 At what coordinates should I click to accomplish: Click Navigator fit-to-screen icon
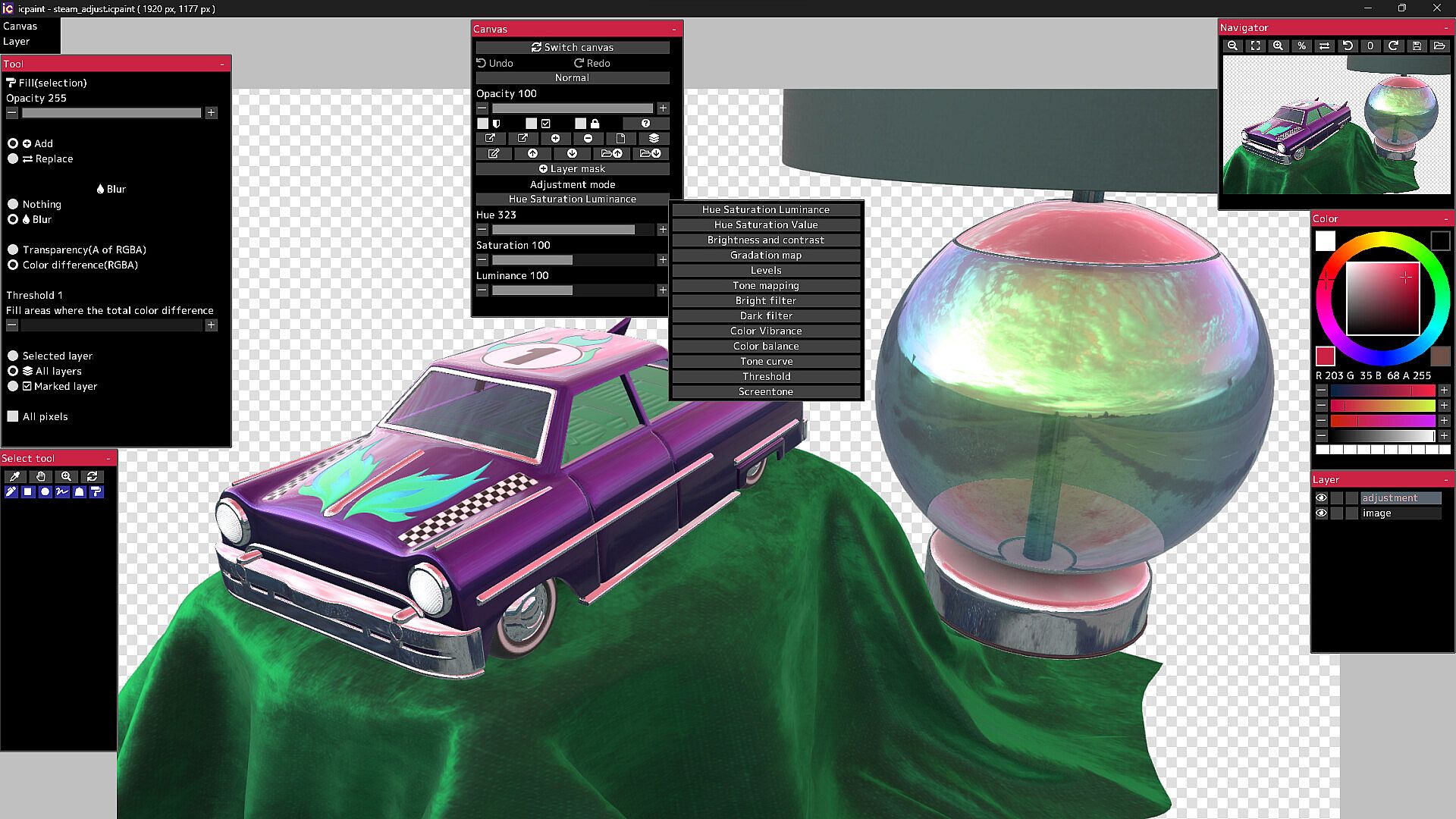[x=1255, y=46]
